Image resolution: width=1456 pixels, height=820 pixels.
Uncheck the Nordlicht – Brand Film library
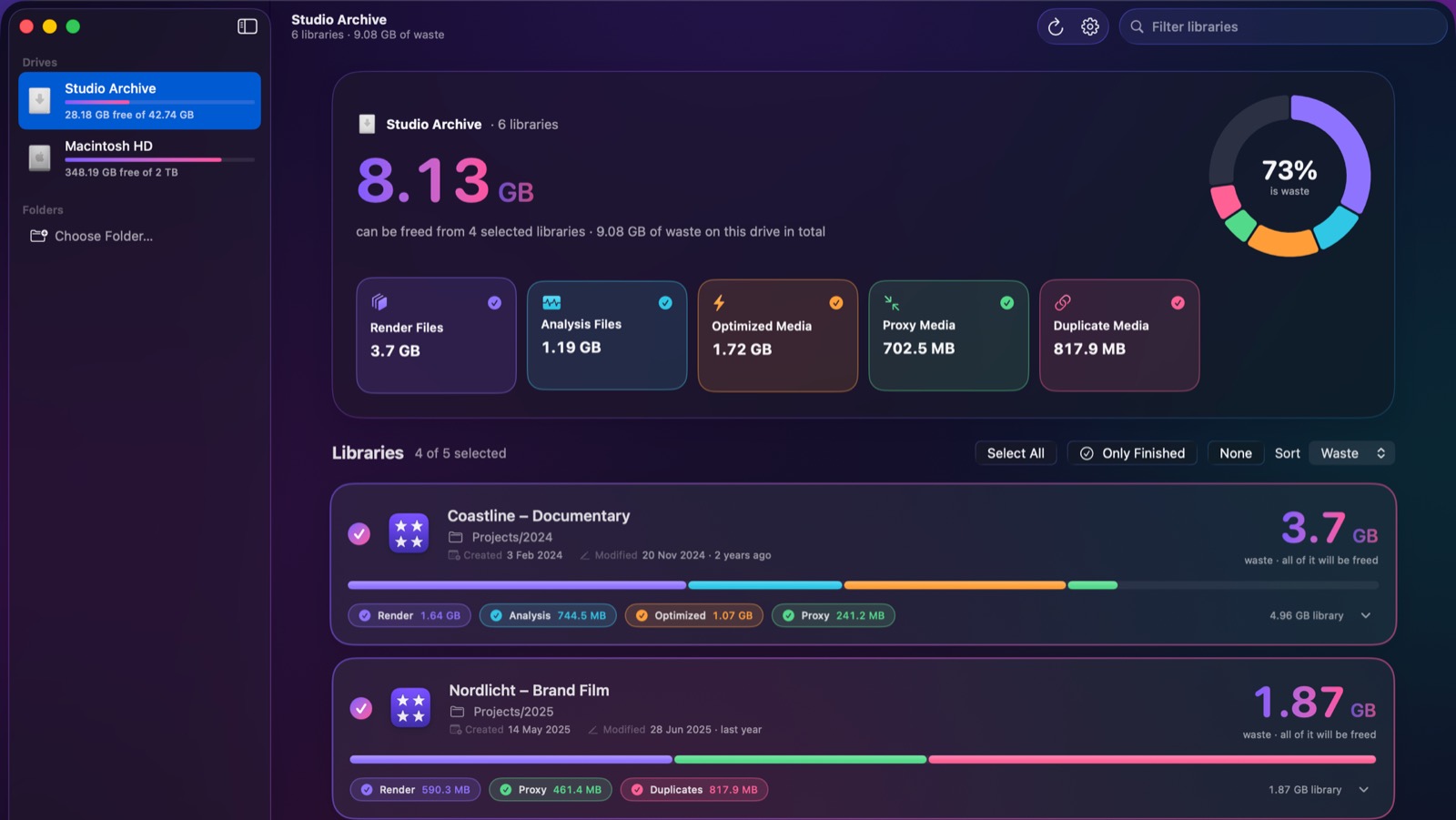point(361,708)
